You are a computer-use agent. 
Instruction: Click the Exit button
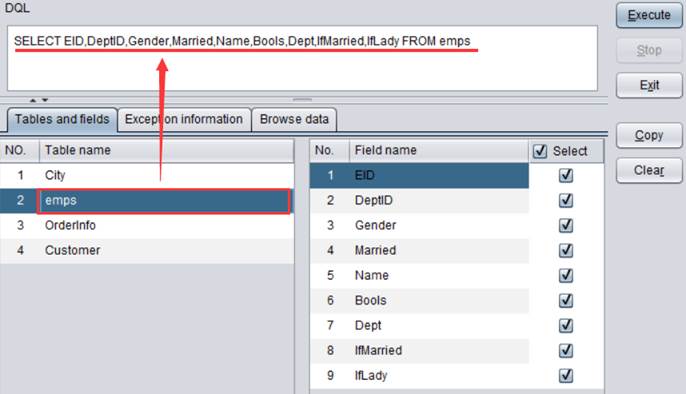point(649,85)
